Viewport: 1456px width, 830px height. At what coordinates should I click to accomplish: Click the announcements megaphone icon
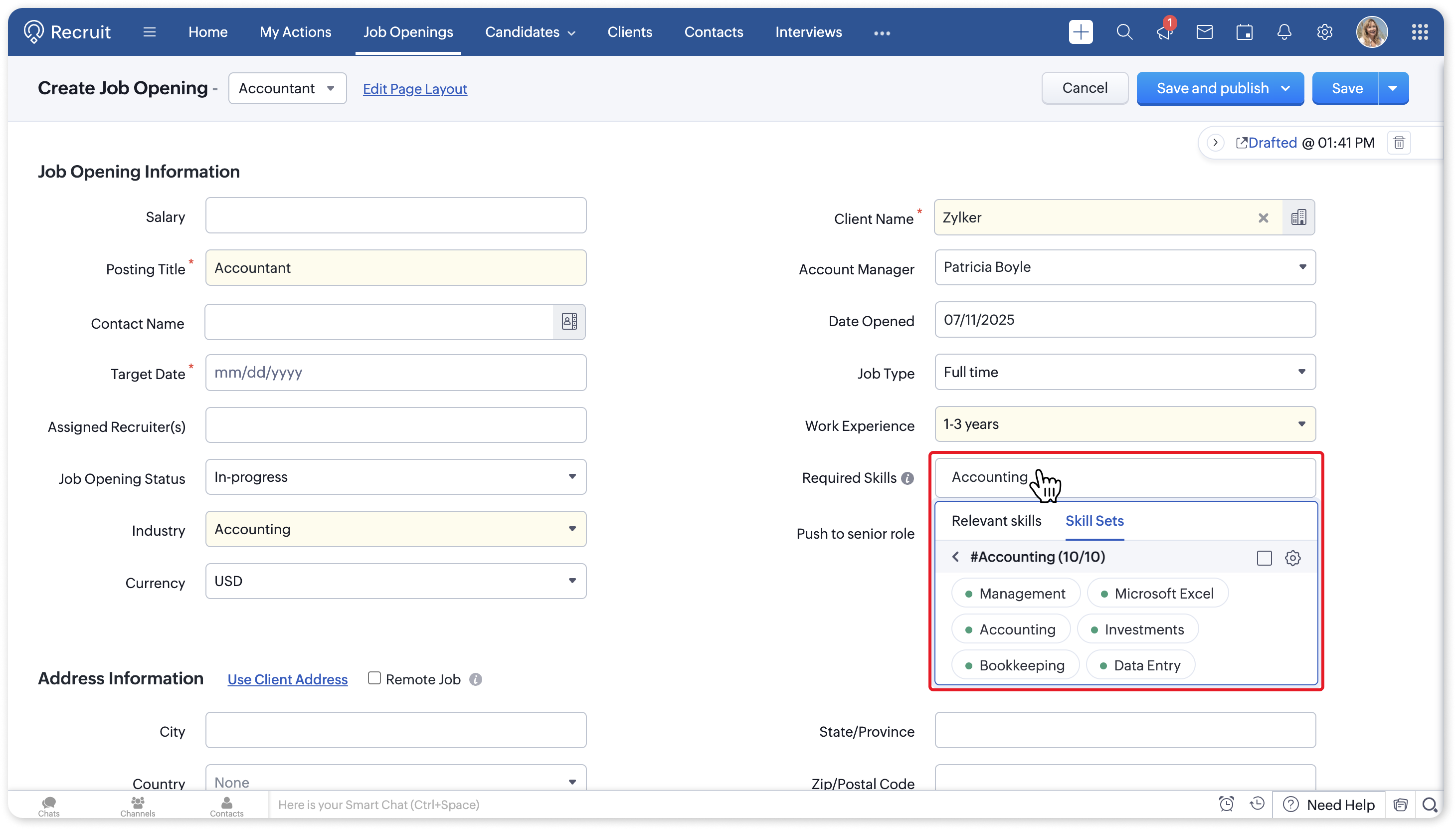click(1164, 32)
